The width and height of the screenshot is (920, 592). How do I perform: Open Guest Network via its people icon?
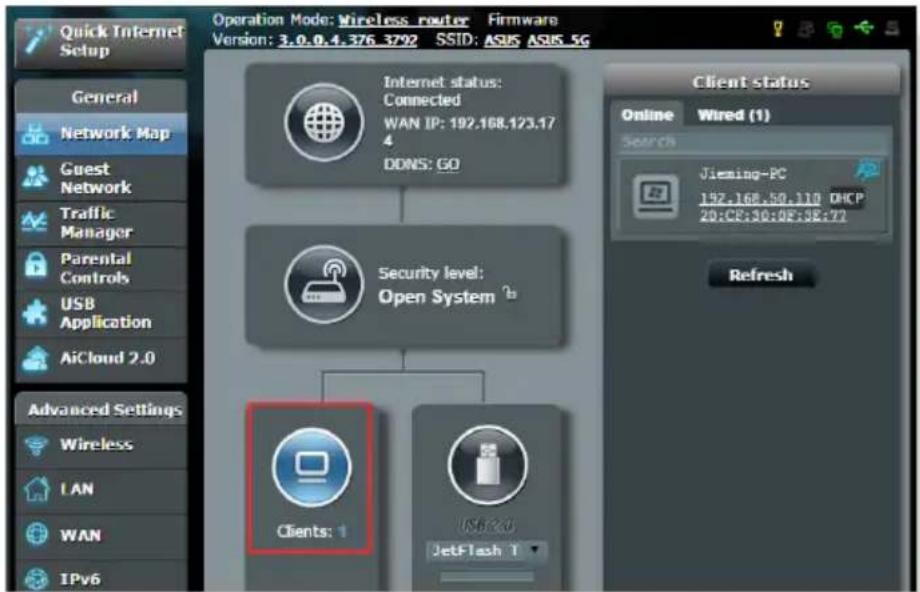(x=35, y=177)
